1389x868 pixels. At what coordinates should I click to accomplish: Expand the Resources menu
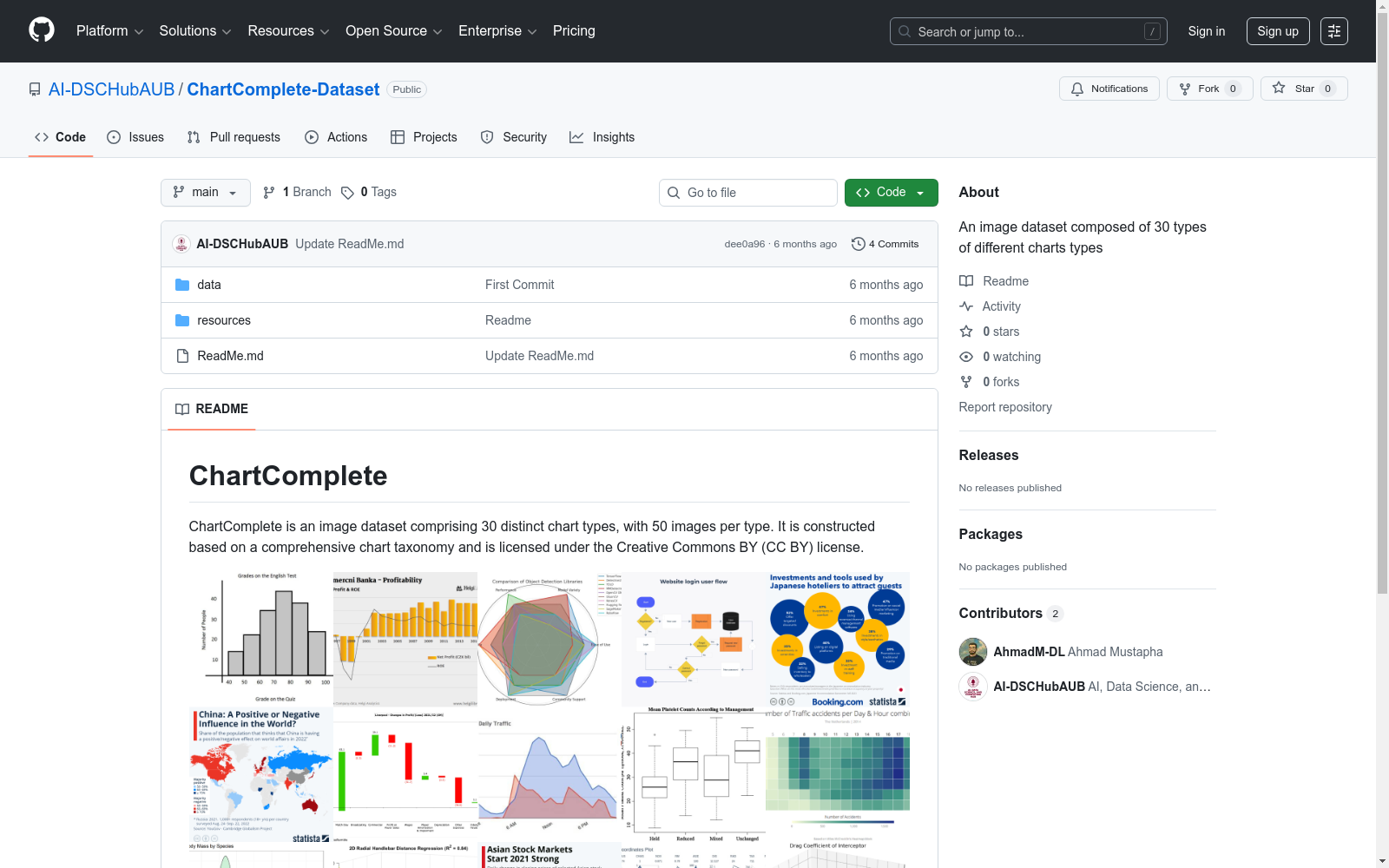click(x=288, y=31)
